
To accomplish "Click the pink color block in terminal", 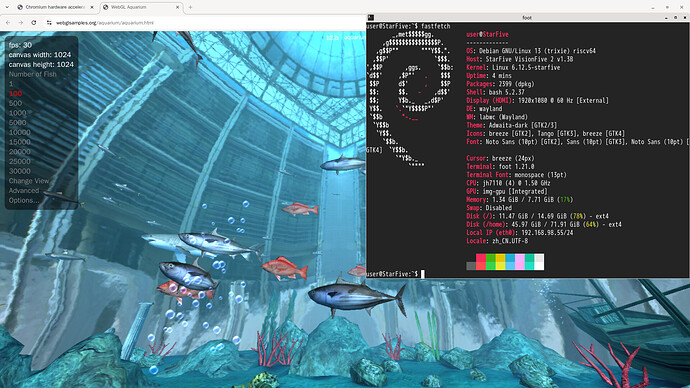I will [520, 262].
